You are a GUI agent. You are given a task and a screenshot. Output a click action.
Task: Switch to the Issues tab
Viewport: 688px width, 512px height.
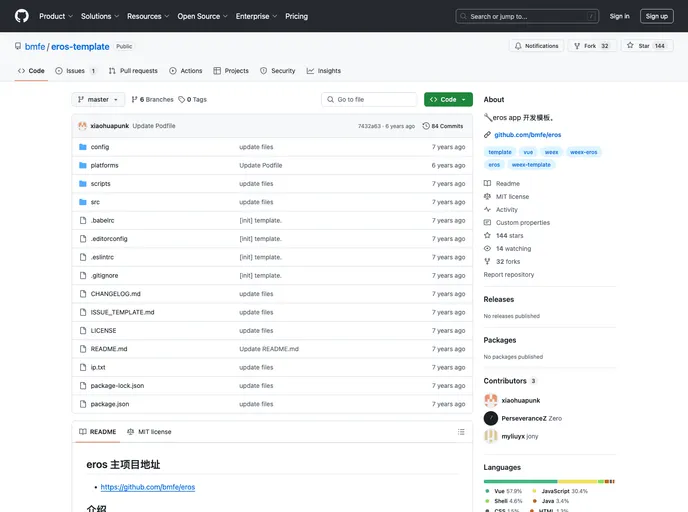[75, 71]
